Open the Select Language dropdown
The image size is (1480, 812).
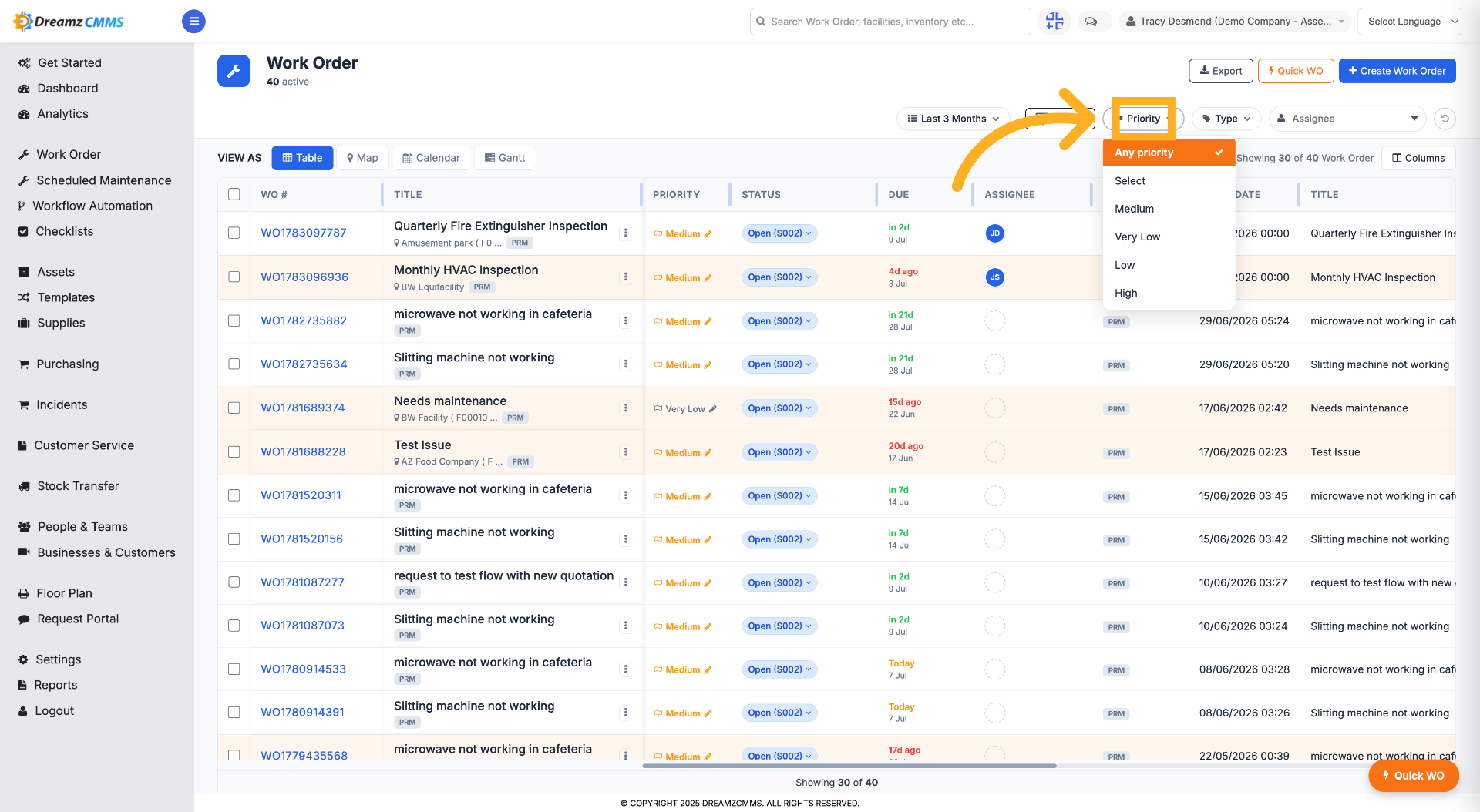coord(1410,22)
